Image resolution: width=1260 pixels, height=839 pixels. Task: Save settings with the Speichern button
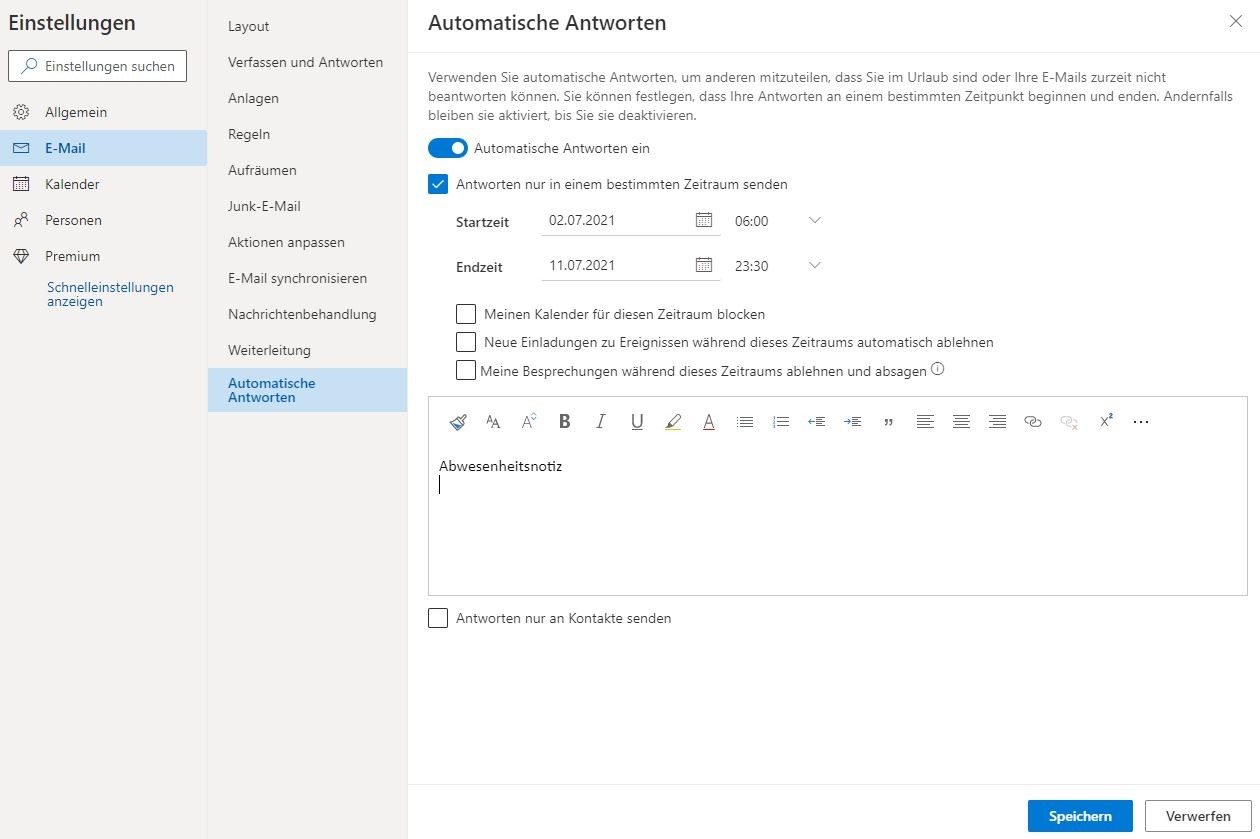(x=1080, y=816)
